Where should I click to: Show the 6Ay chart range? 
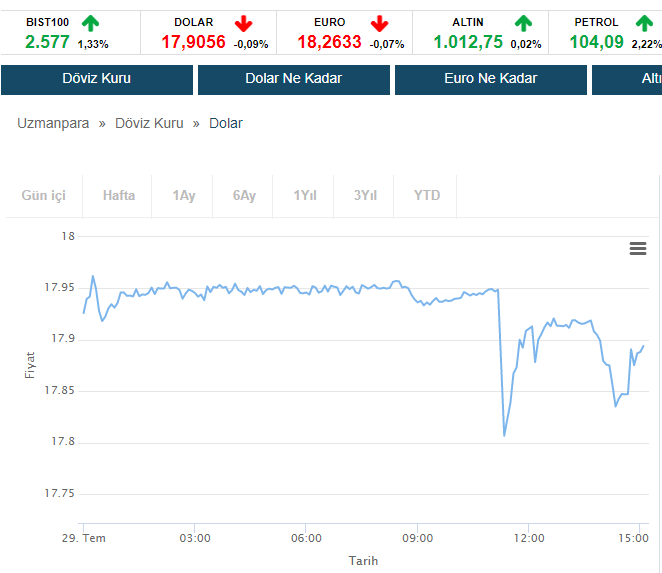244,196
